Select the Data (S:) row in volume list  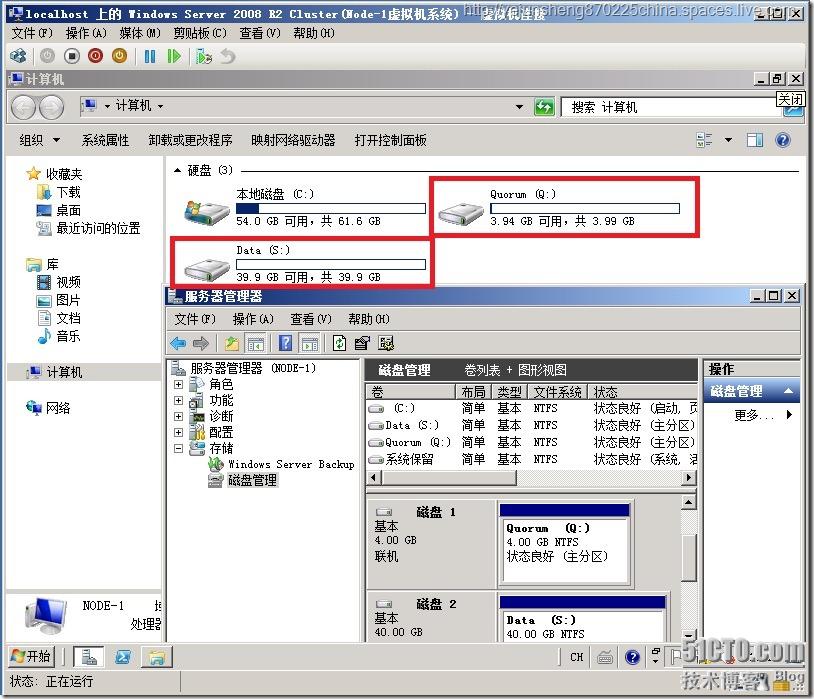pyautogui.click(x=532, y=425)
